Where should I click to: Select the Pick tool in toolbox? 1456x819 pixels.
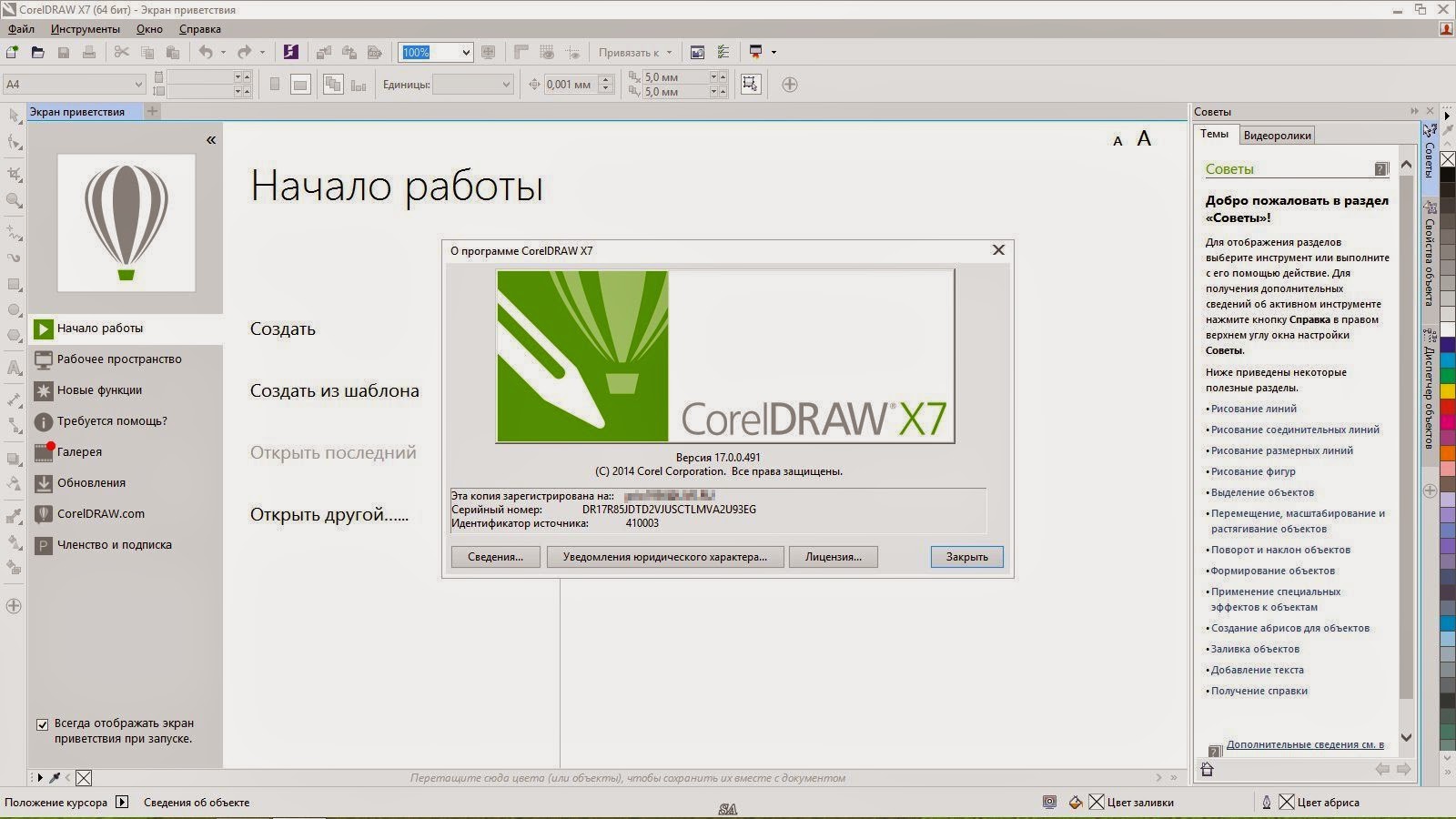14,116
